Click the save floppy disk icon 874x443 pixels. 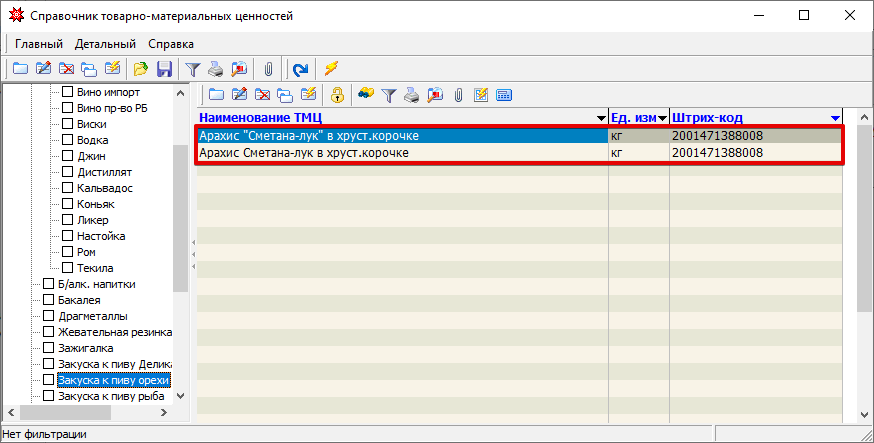coord(164,69)
